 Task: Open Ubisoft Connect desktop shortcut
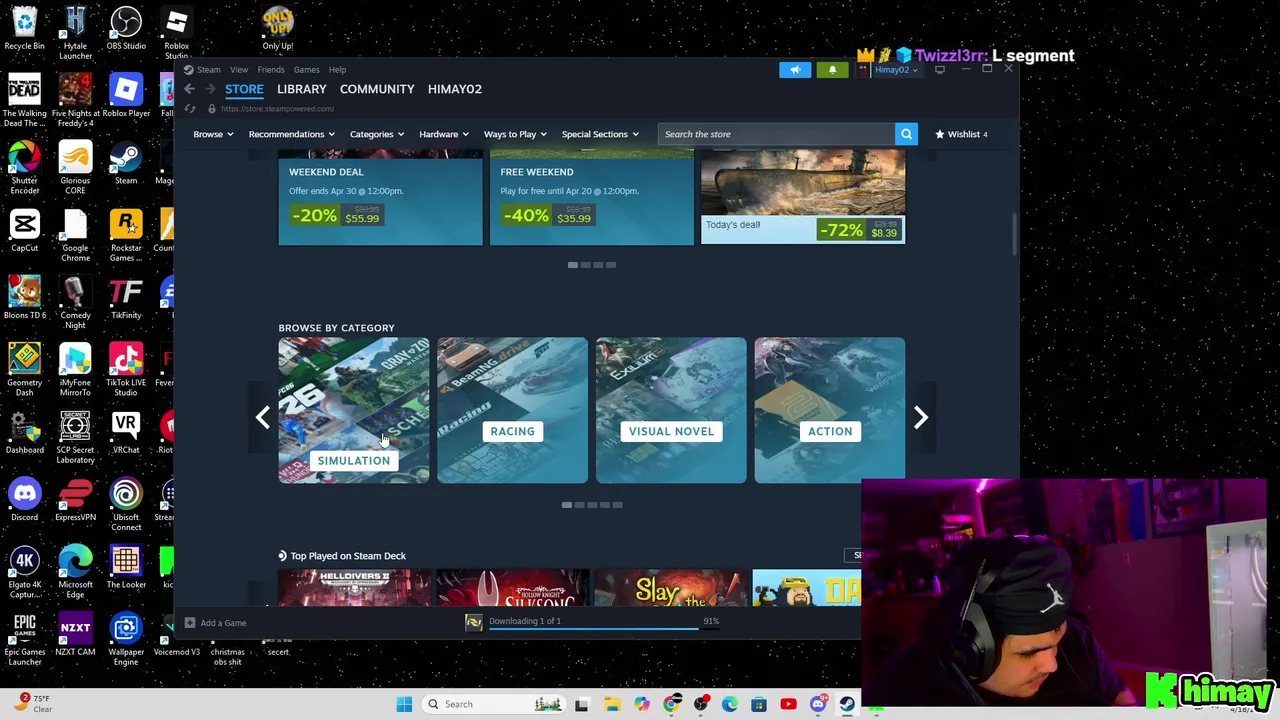coord(126,504)
